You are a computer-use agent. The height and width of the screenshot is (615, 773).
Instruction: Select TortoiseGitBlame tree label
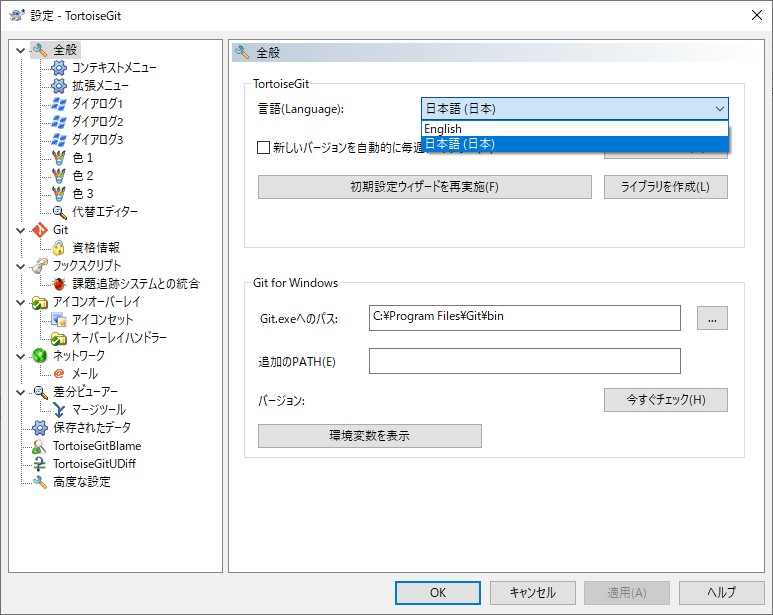pyautogui.click(x=97, y=446)
